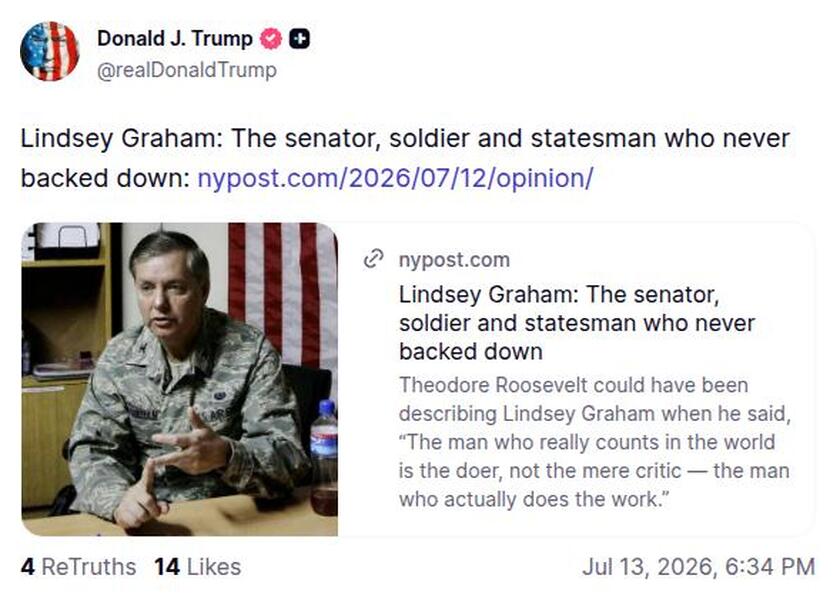Image resolution: width=840 pixels, height=612 pixels.
Task: Click nypost.com domain label in card
Action: click(454, 260)
